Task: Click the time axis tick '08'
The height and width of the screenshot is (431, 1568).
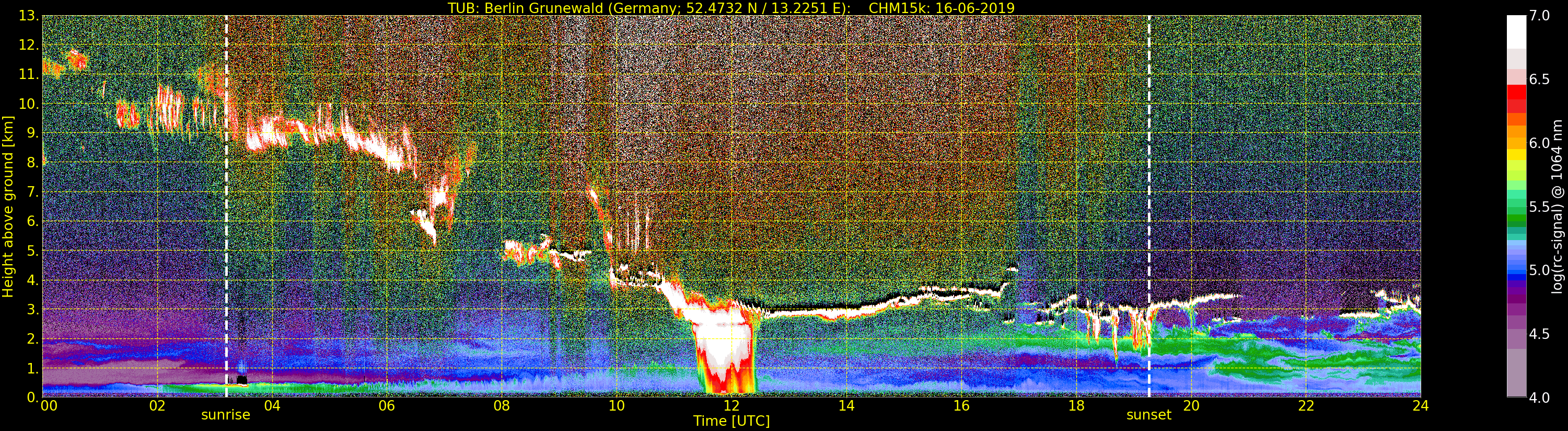Action: (x=502, y=406)
